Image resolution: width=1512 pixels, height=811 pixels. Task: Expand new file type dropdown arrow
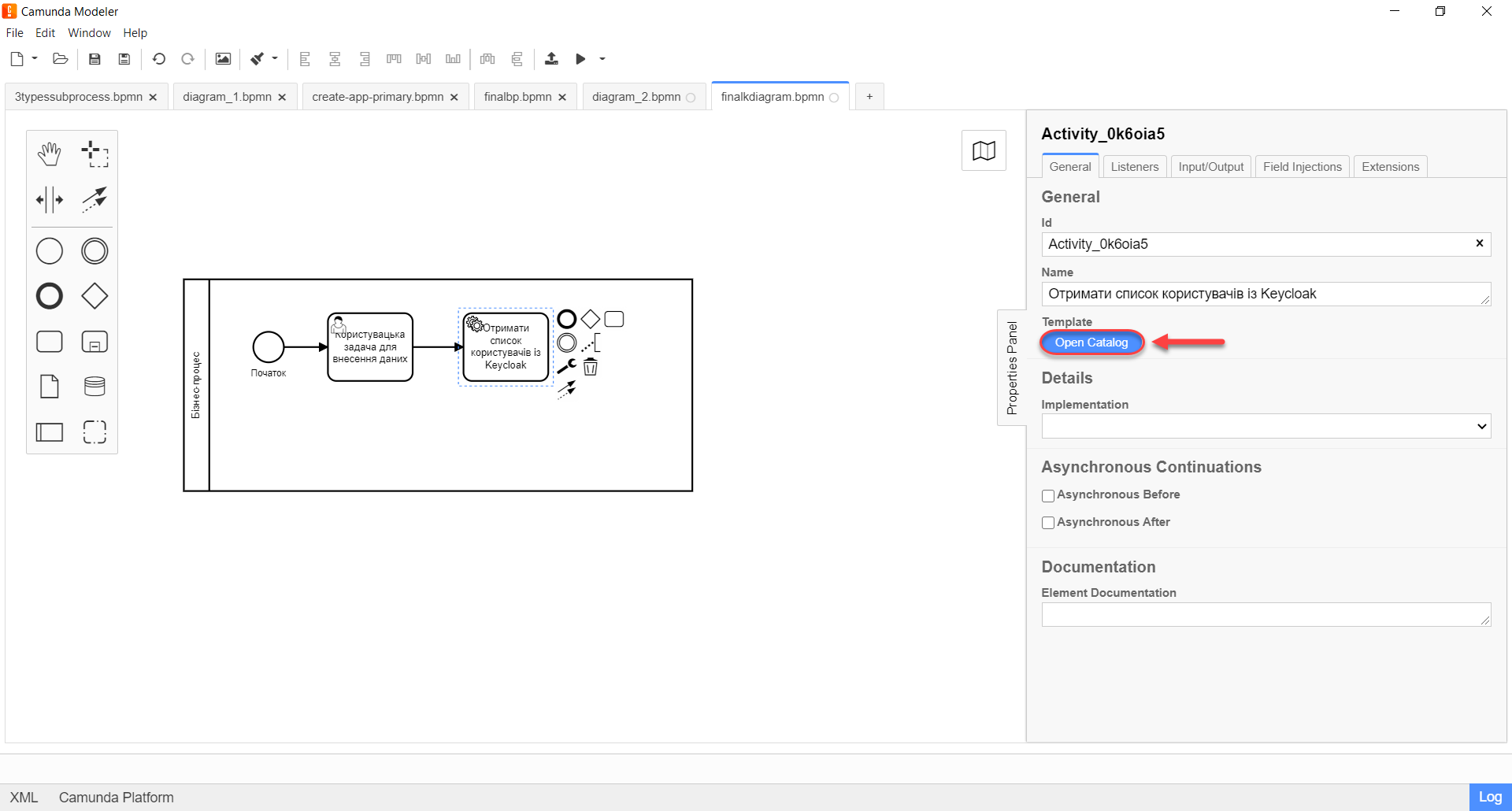click(x=35, y=58)
